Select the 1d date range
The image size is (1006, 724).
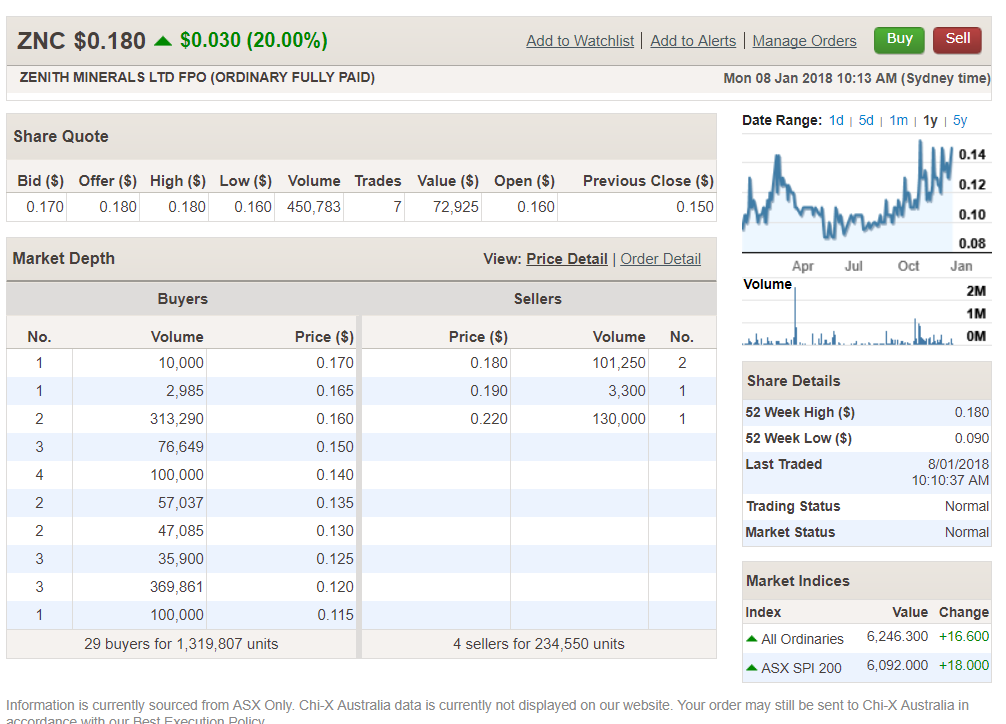coord(836,121)
